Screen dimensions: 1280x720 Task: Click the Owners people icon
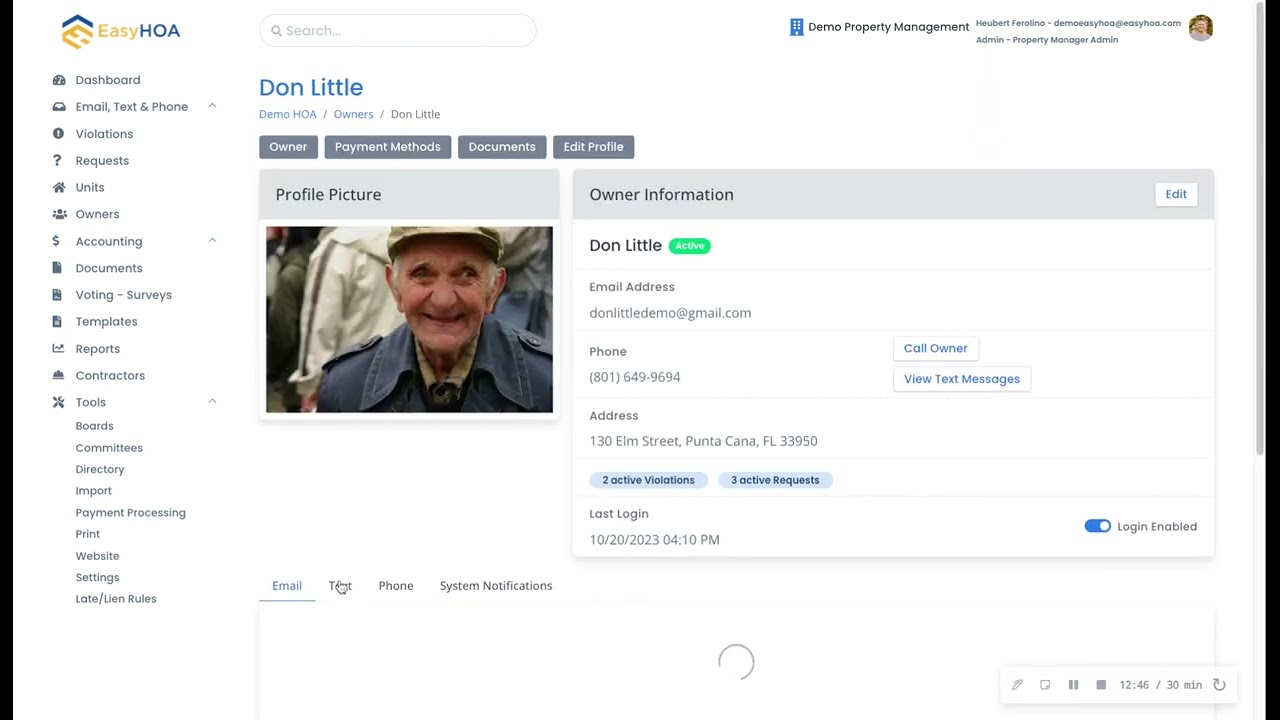click(59, 214)
